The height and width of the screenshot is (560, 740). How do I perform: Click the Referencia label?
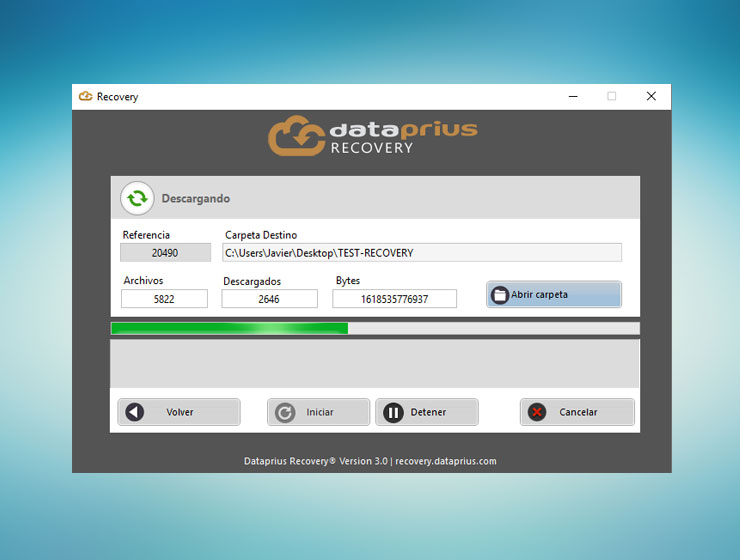146,234
